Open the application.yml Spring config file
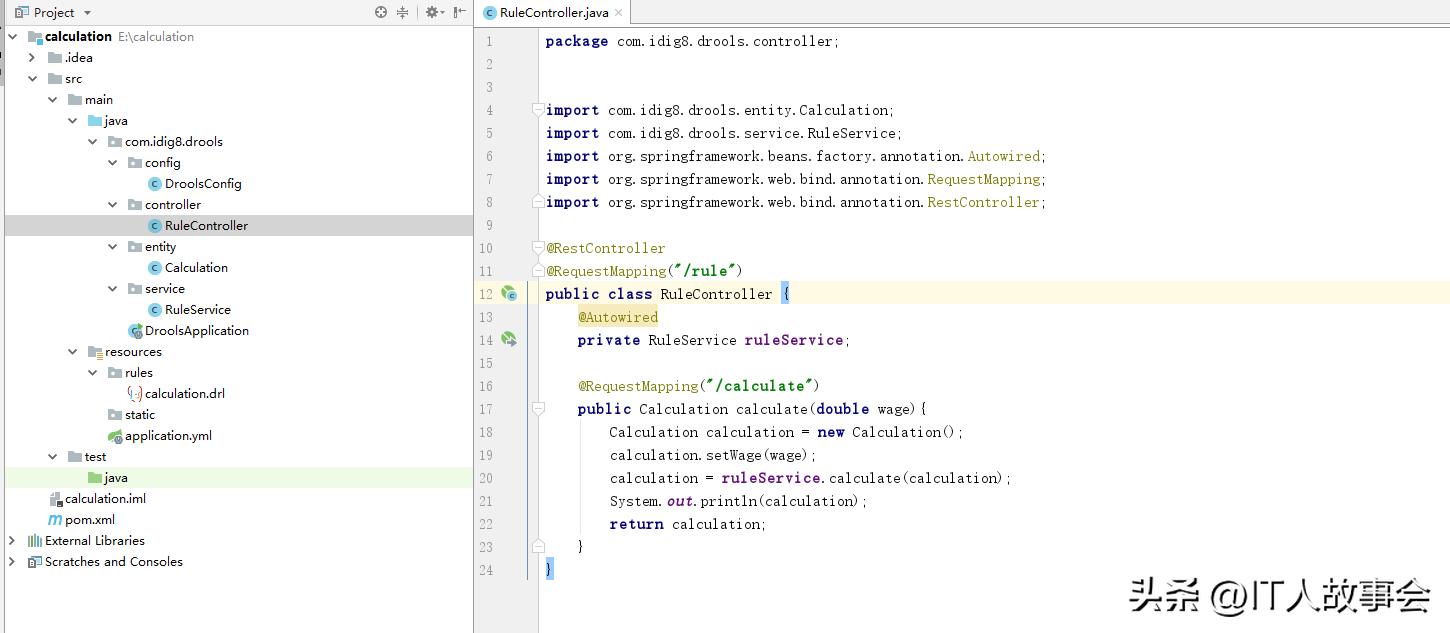The height and width of the screenshot is (633, 1450). pos(167,436)
